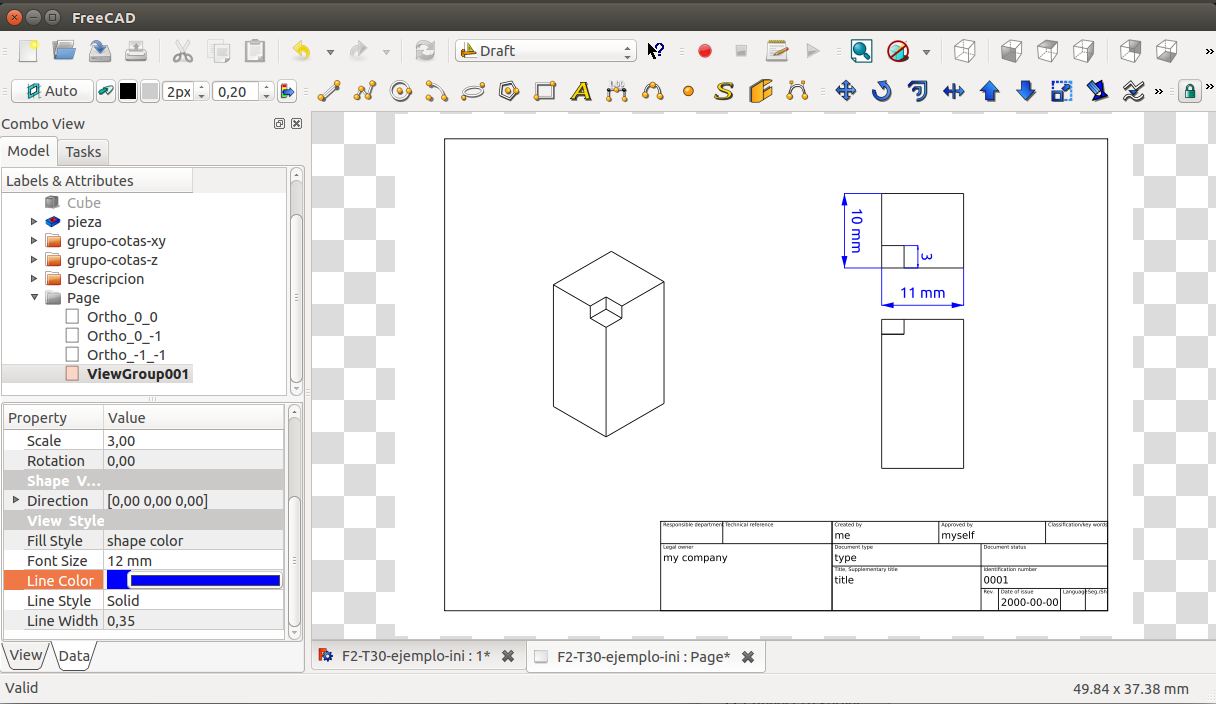Toggle the snap lock button
The width and height of the screenshot is (1216, 704).
click(1189, 92)
